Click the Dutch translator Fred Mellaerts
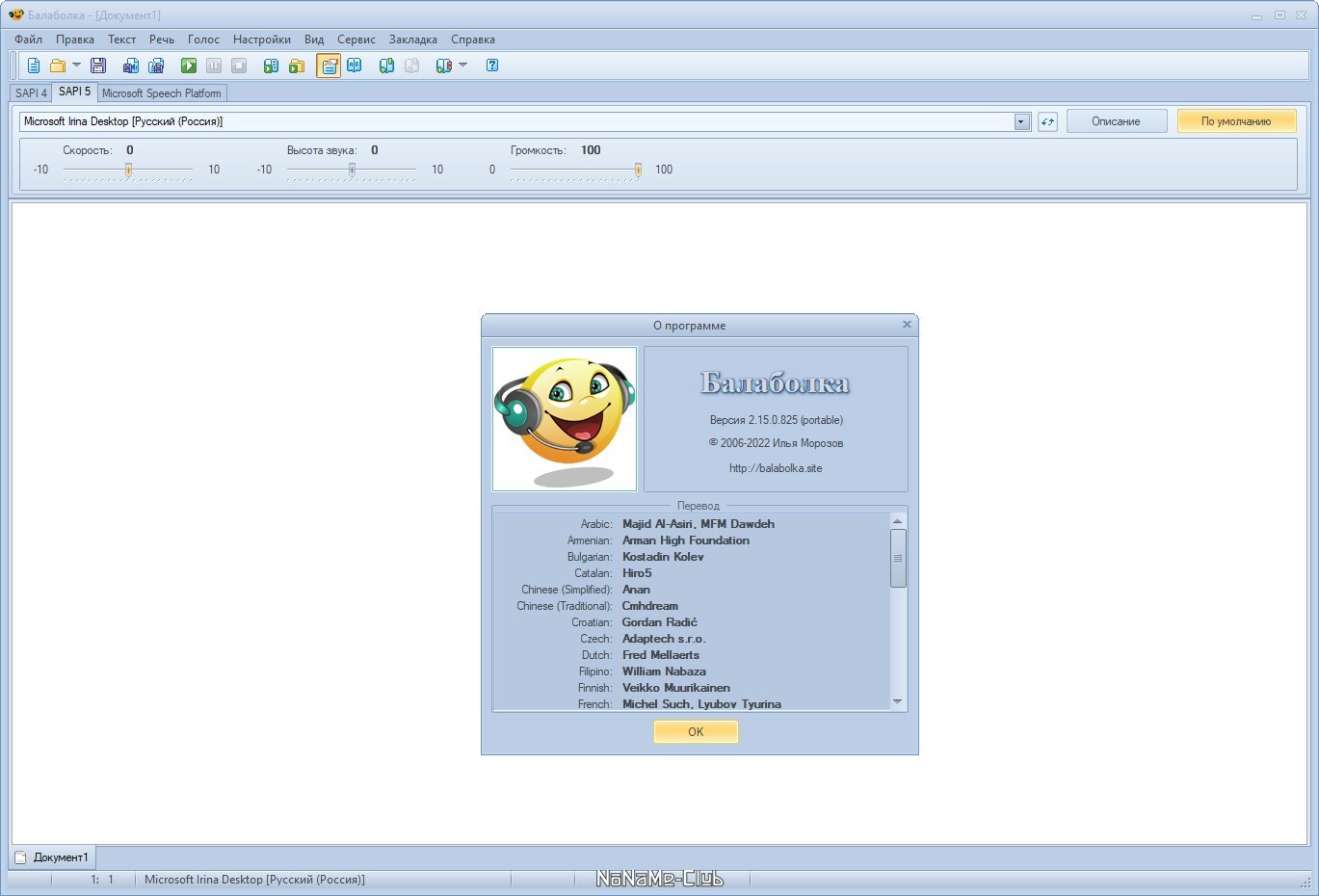The width and height of the screenshot is (1319, 896). (x=661, y=655)
